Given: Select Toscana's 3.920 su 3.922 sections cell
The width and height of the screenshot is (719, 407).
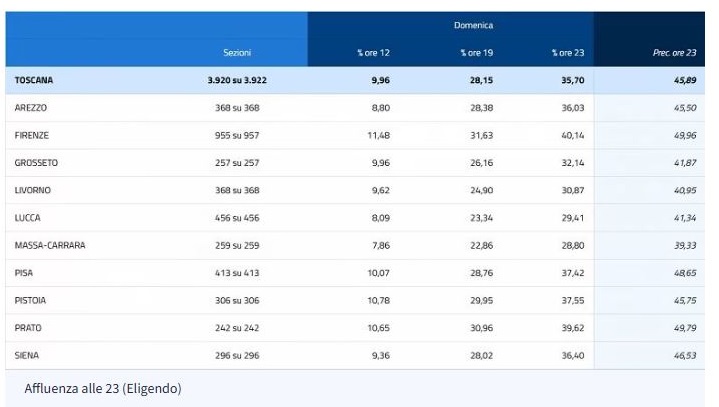Looking at the screenshot, I should click(237, 80).
